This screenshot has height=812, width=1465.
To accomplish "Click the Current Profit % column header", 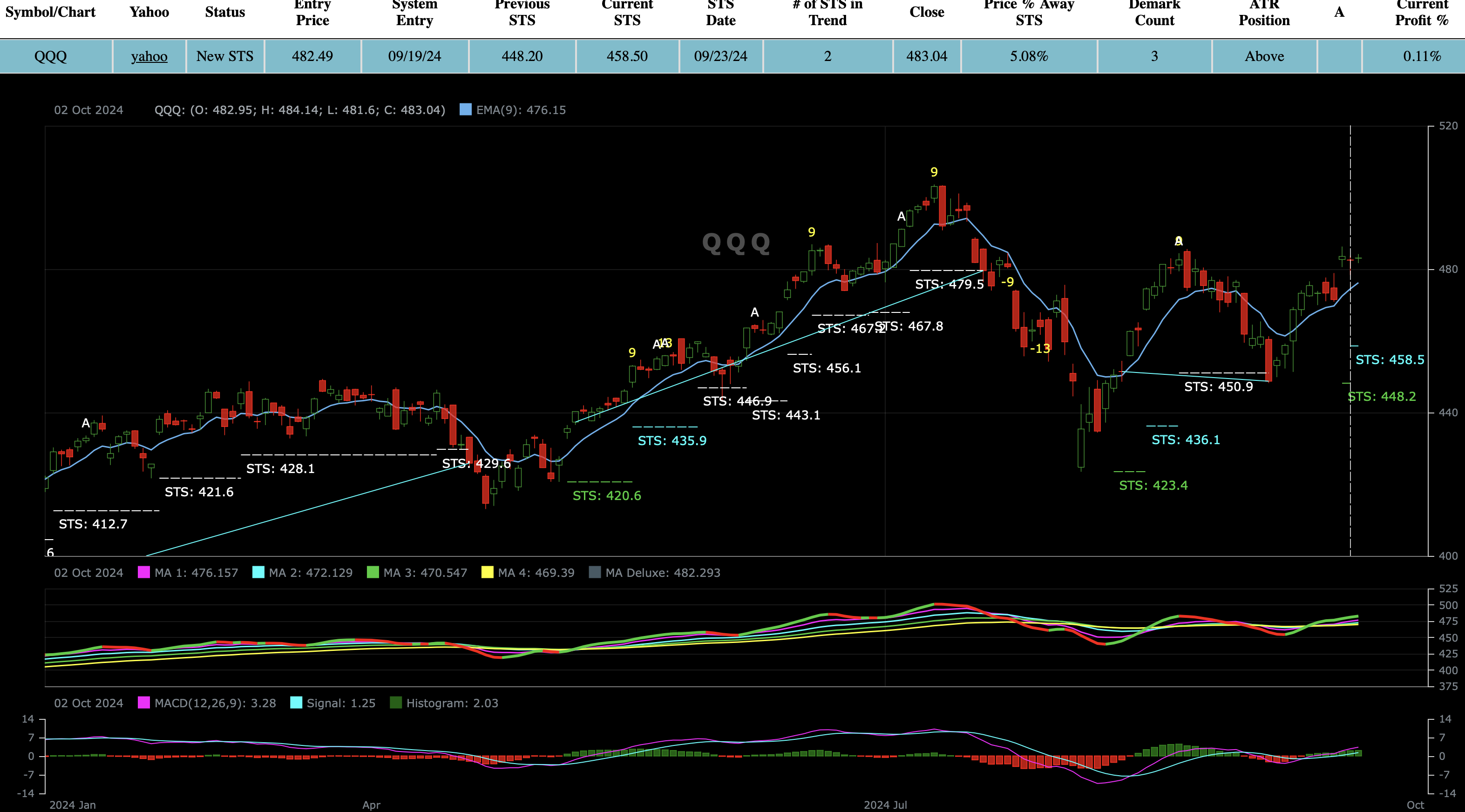I will click(1422, 13).
